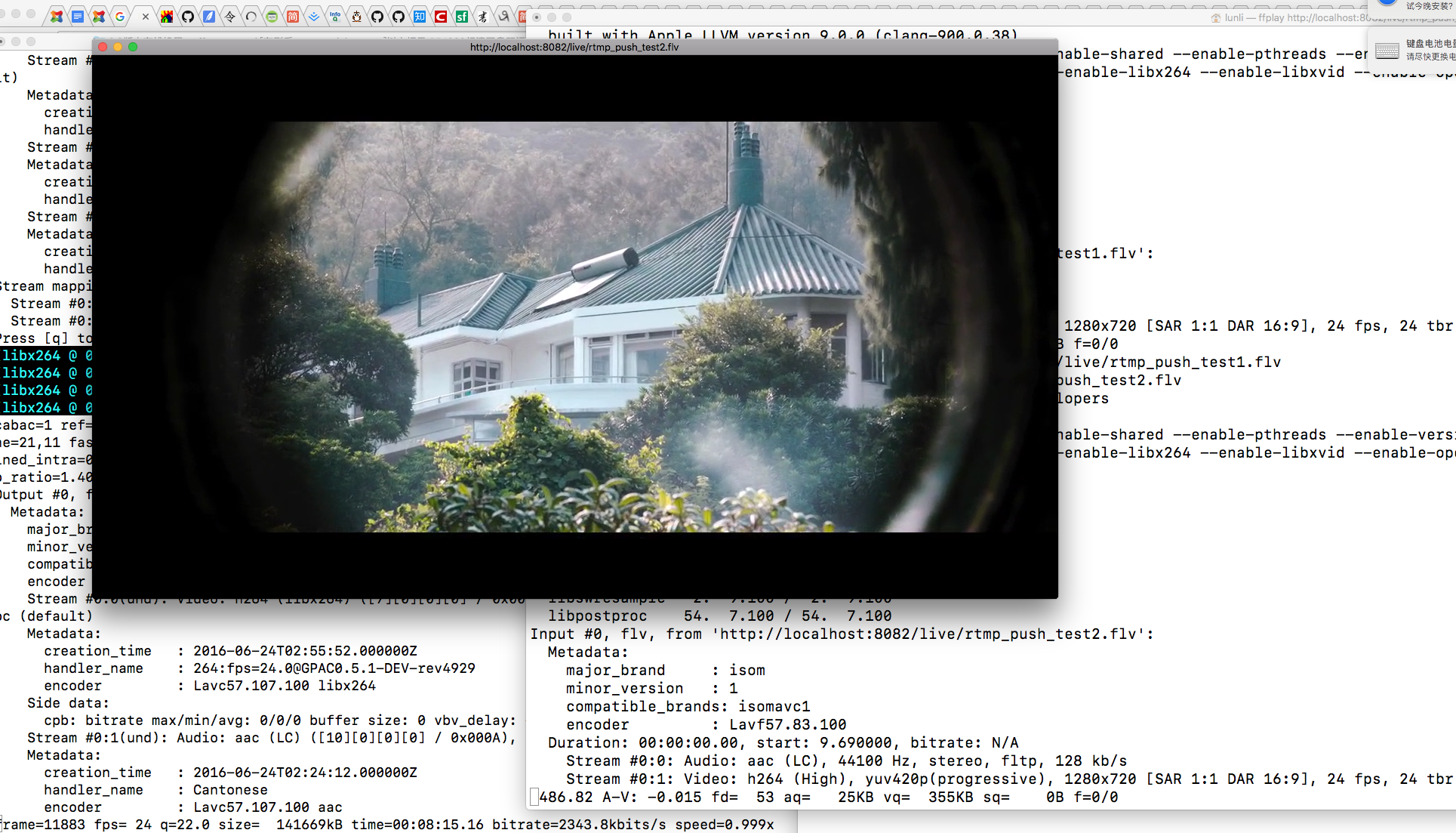
Task: Select 'major_brand : isom' in the ffplay terminal
Action: [x=666, y=671]
